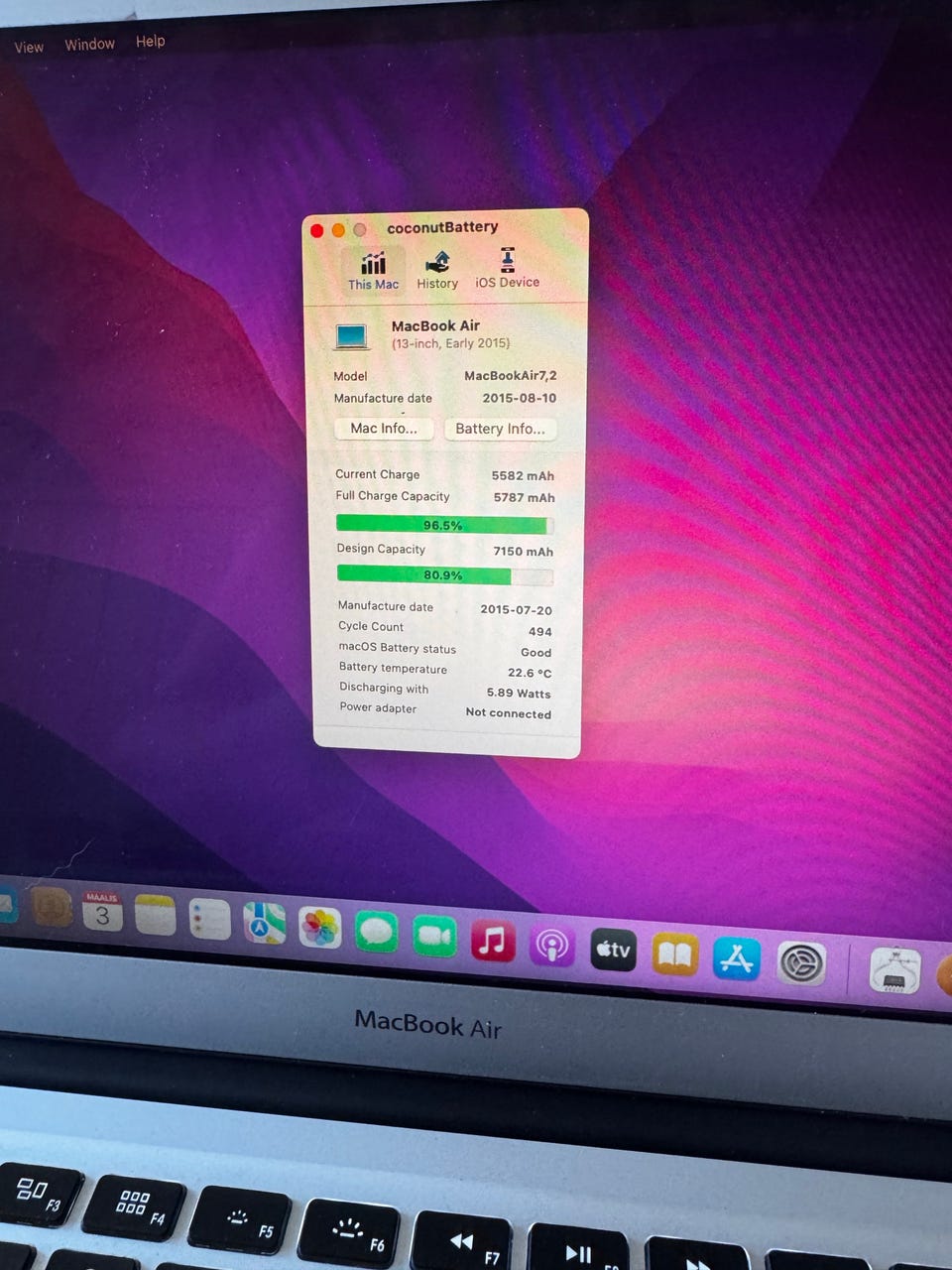The width and height of the screenshot is (952, 1270).
Task: Click the MacBook laptop icon in coconutBattery
Action: 352,336
